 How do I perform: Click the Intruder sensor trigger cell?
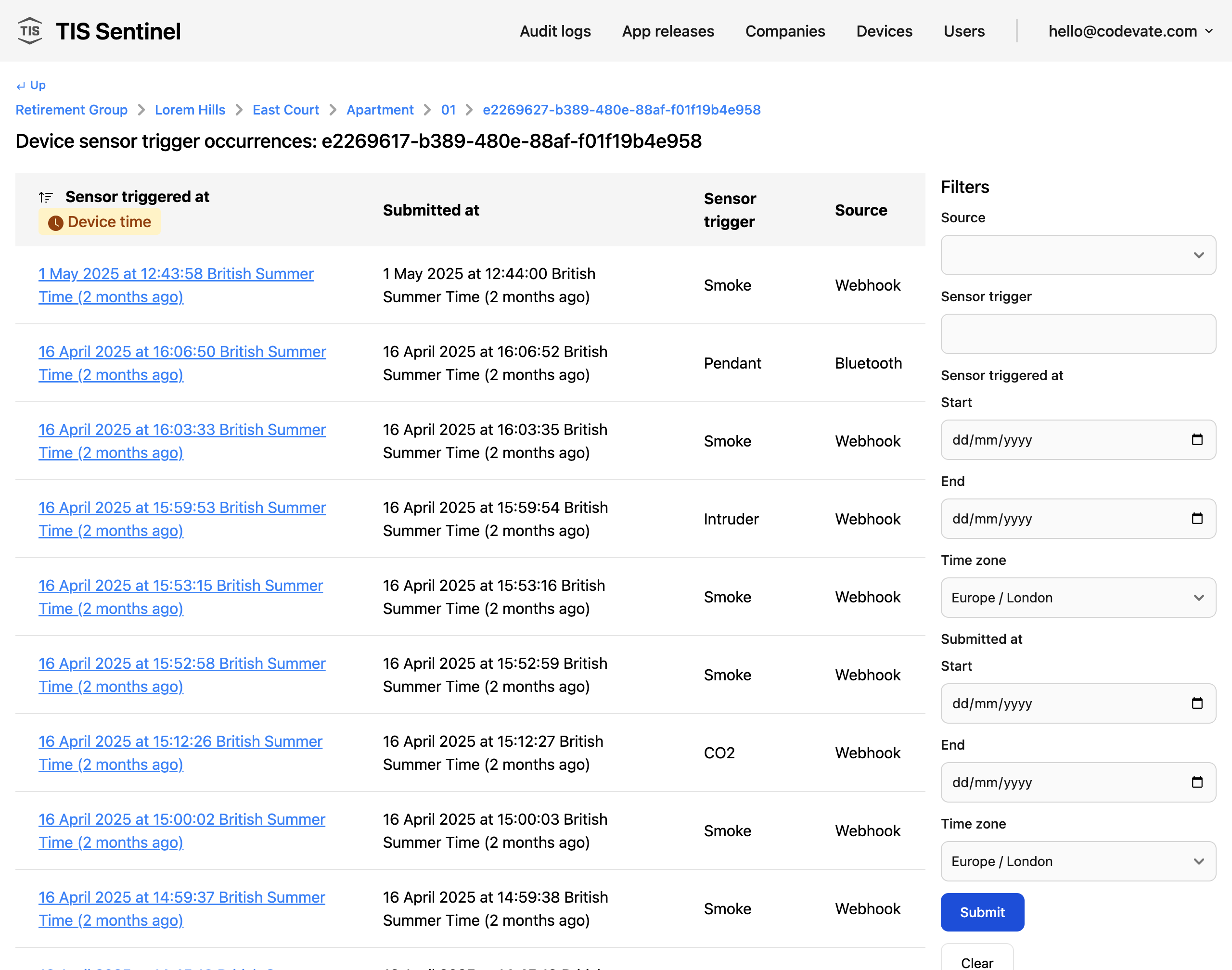(x=731, y=519)
